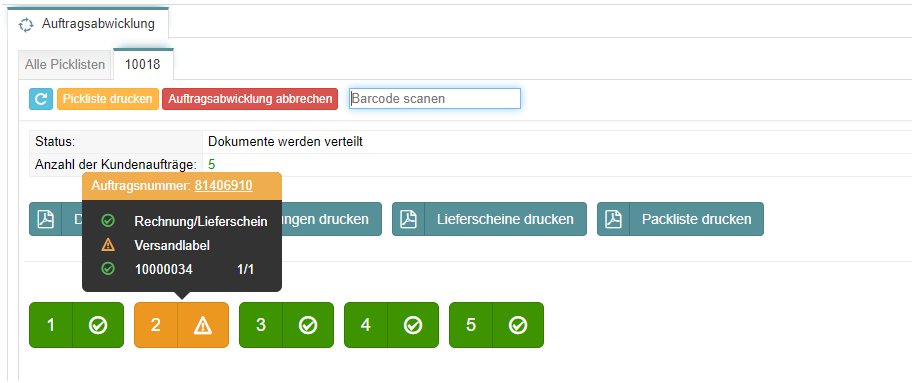Click 'Versandlabel' text in tooltip
Screen dimensions: 914x383
pos(172,245)
